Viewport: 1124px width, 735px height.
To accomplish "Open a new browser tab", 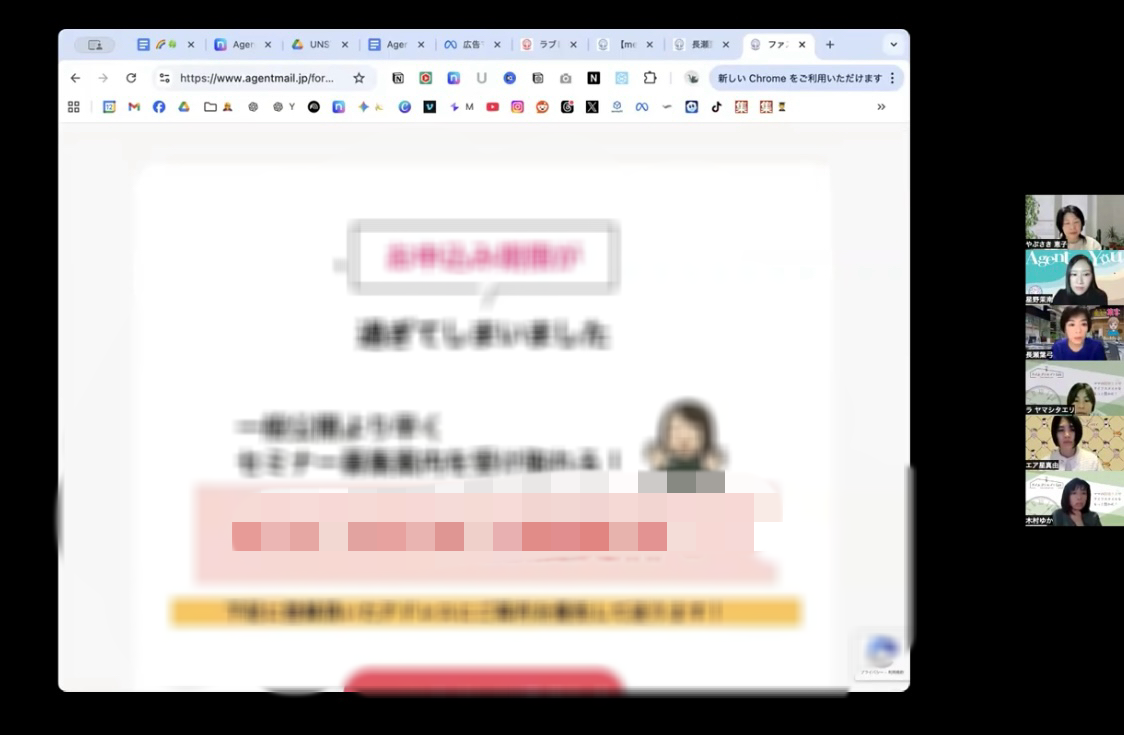I will (x=829, y=45).
